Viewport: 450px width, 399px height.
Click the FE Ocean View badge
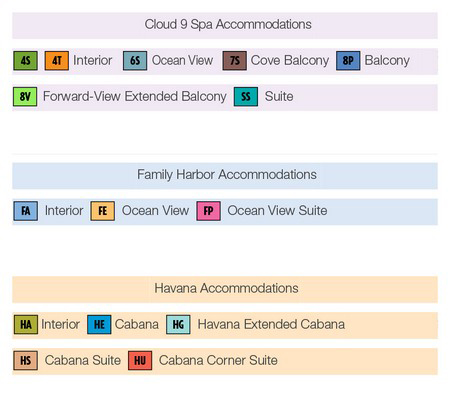pos(103,211)
